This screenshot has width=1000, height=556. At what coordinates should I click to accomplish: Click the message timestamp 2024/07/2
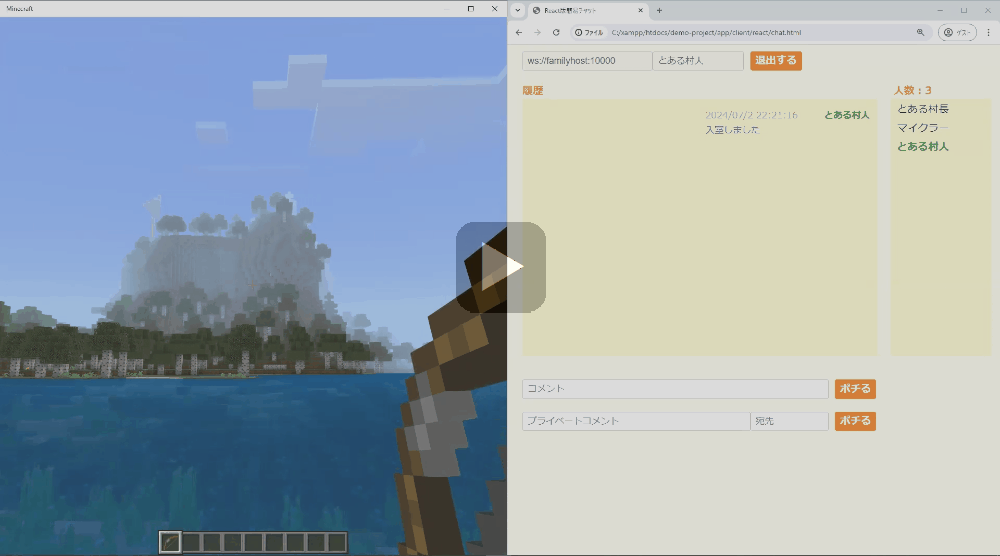pyautogui.click(x=751, y=115)
